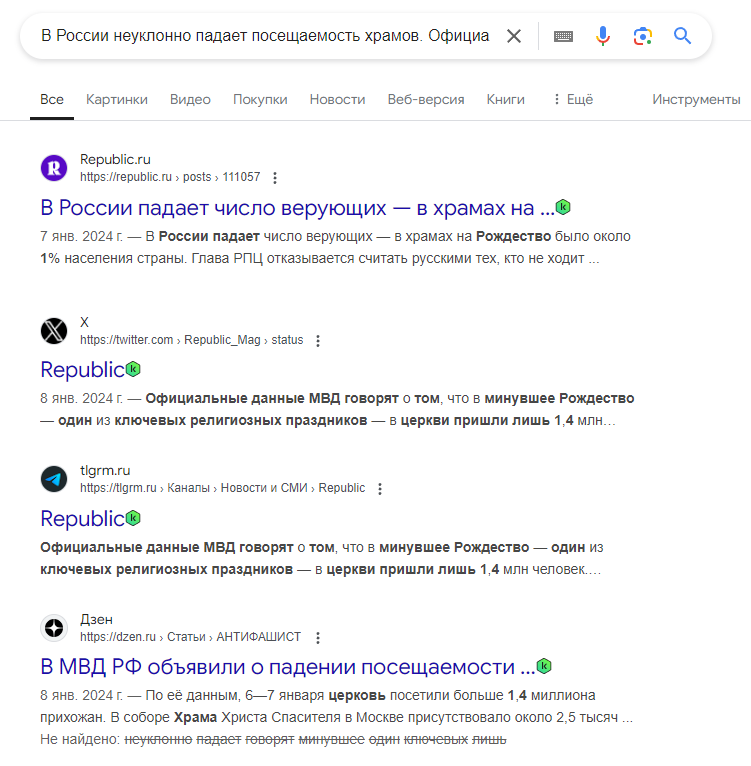
Task: Open link В МВД РФ объявили о падении посещаемости
Action: pyautogui.click(x=288, y=667)
